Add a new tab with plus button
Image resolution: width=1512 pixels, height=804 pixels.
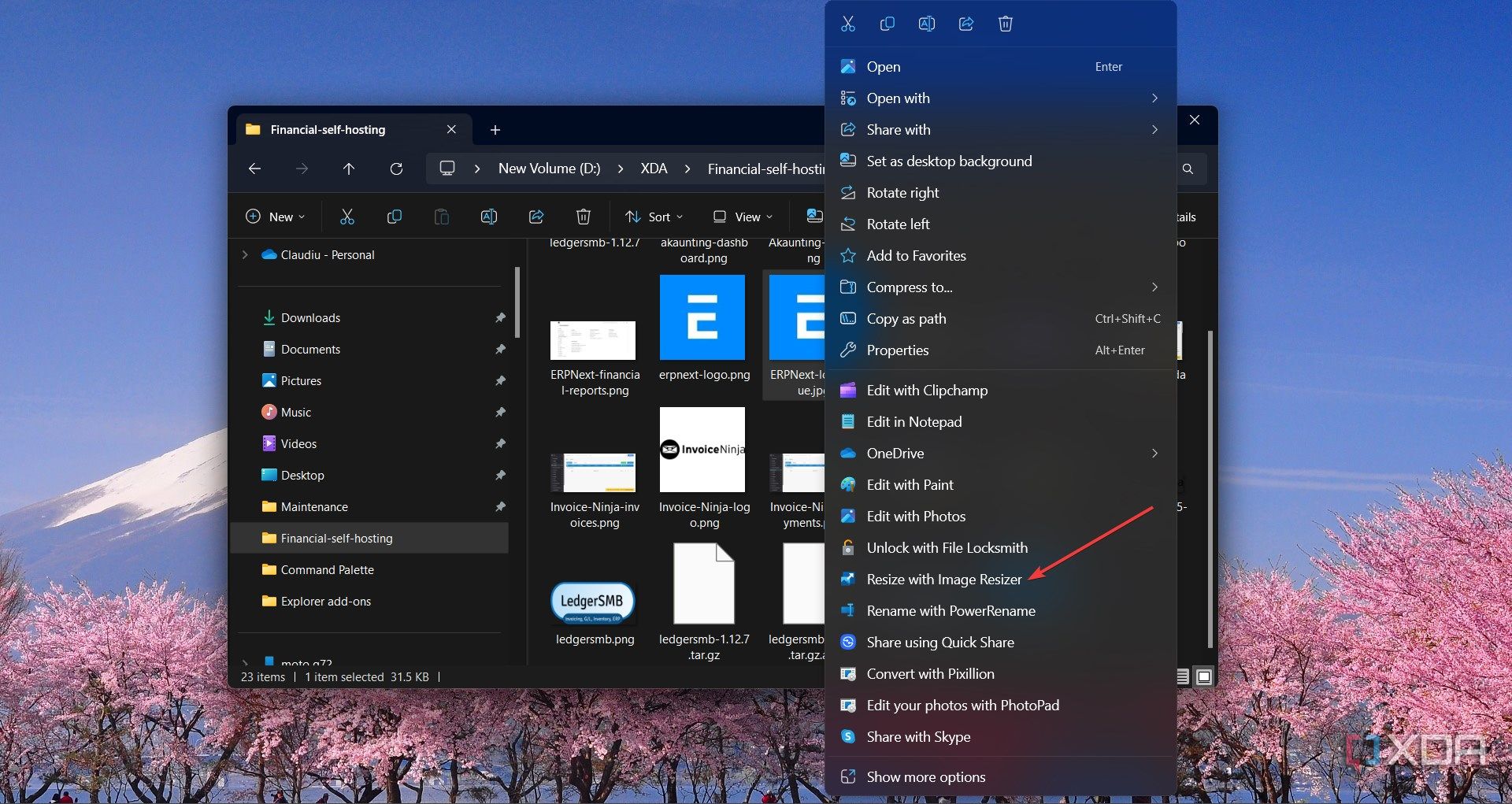pos(495,130)
